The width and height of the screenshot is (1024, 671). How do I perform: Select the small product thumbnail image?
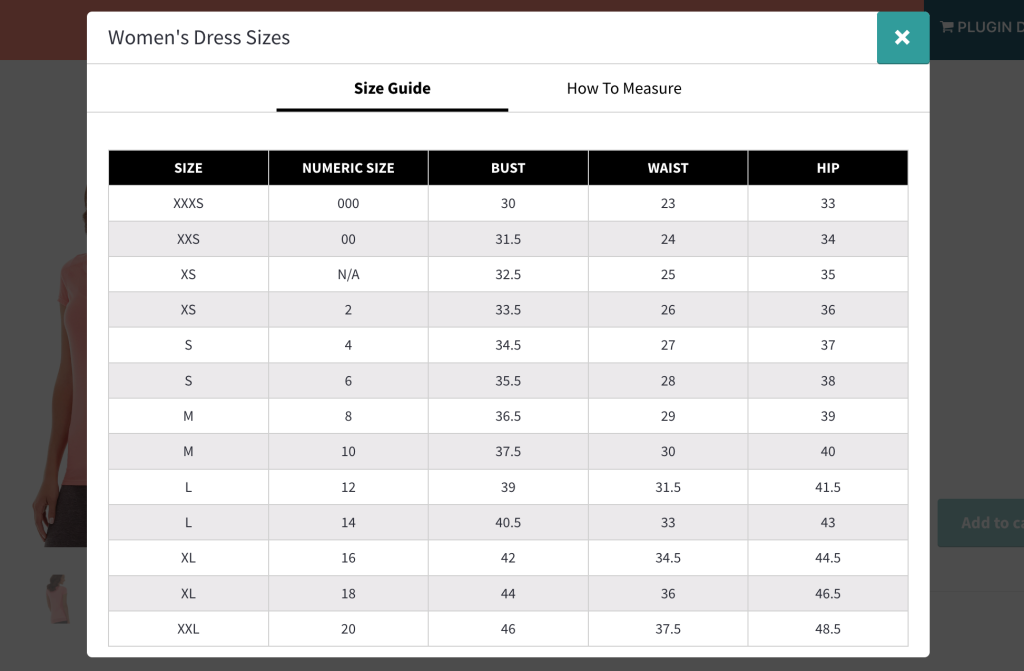pyautogui.click(x=59, y=597)
